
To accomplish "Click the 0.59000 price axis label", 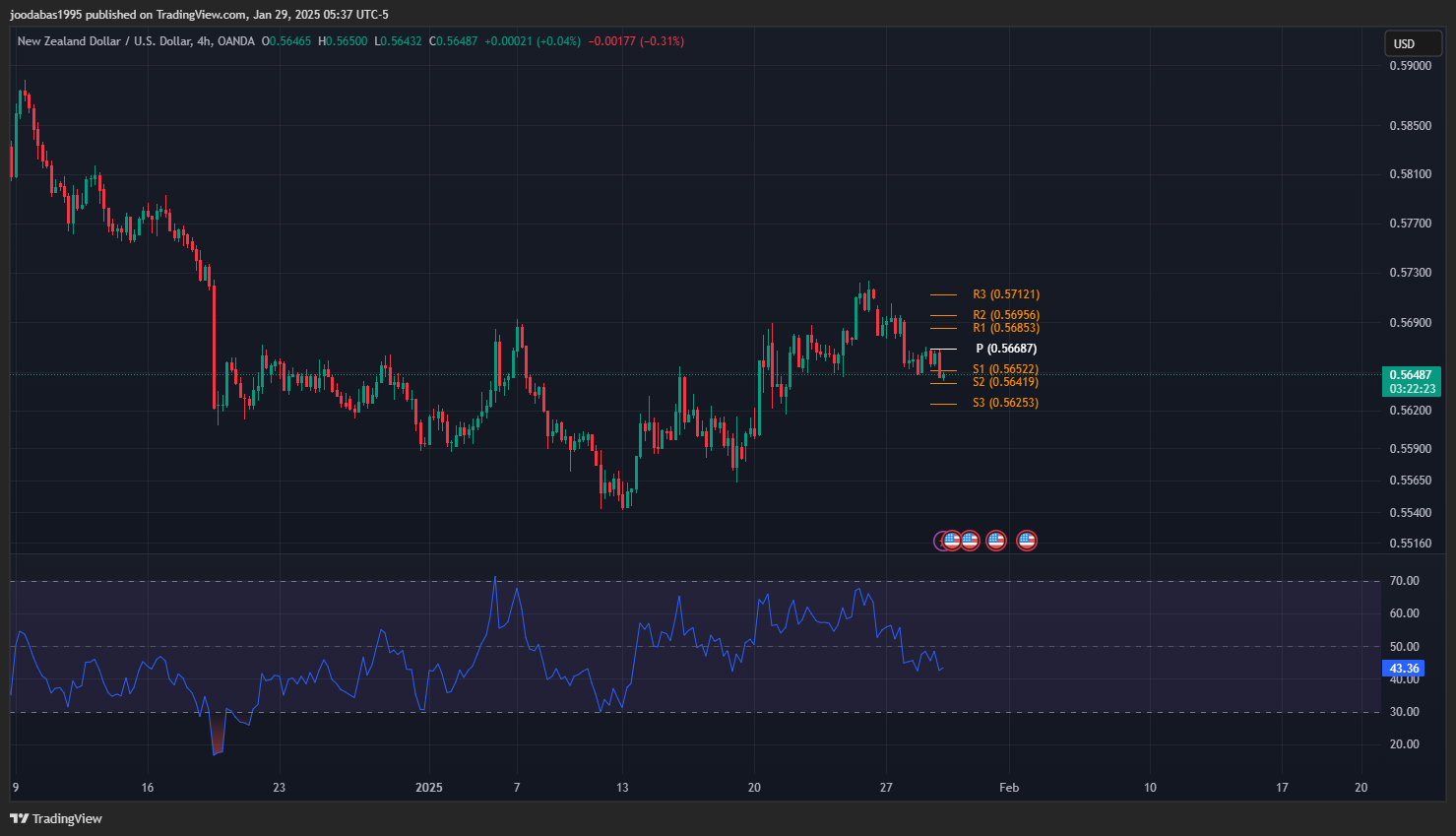I will point(1411,66).
